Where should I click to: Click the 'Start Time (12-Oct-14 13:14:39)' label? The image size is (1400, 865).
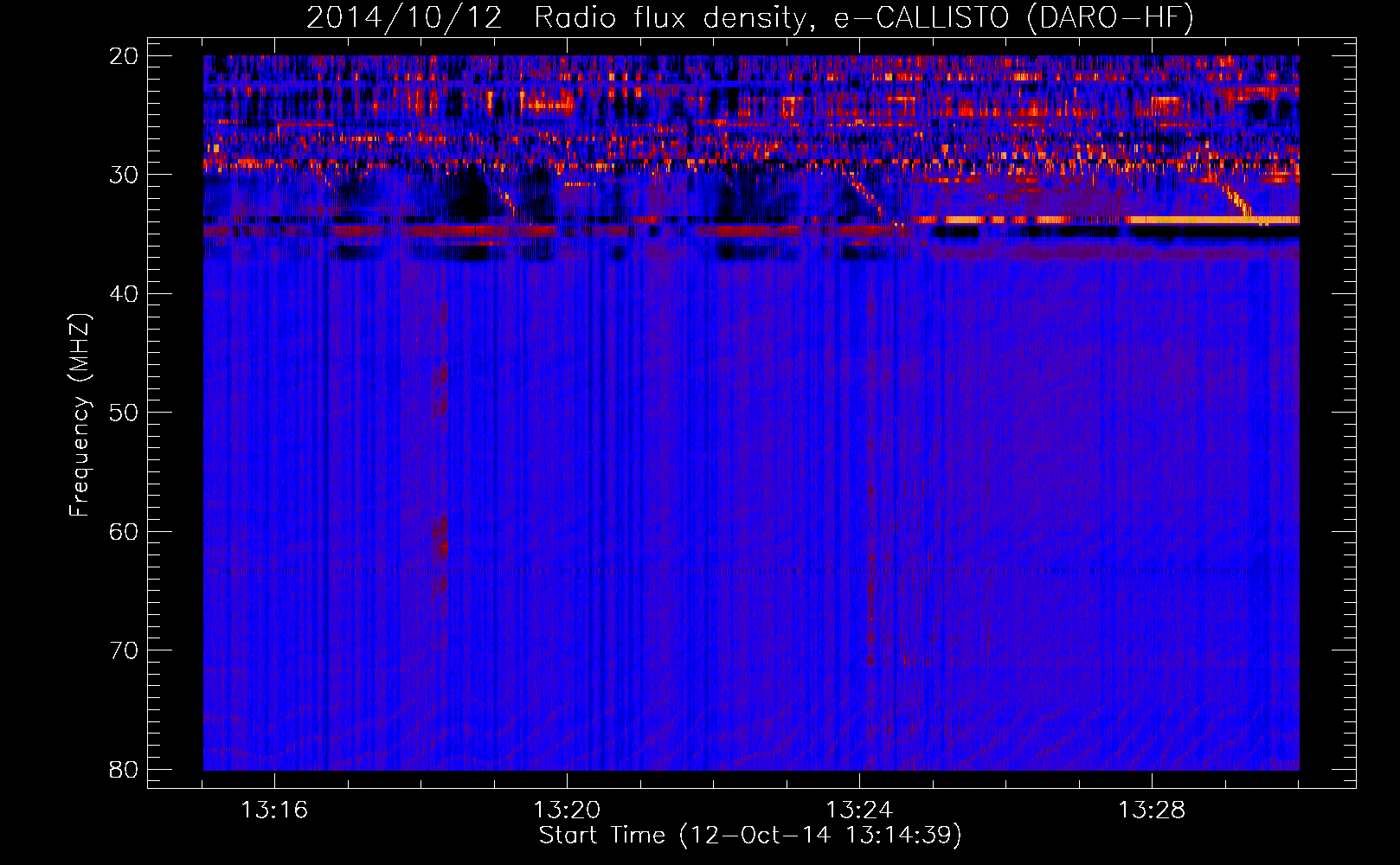750,836
